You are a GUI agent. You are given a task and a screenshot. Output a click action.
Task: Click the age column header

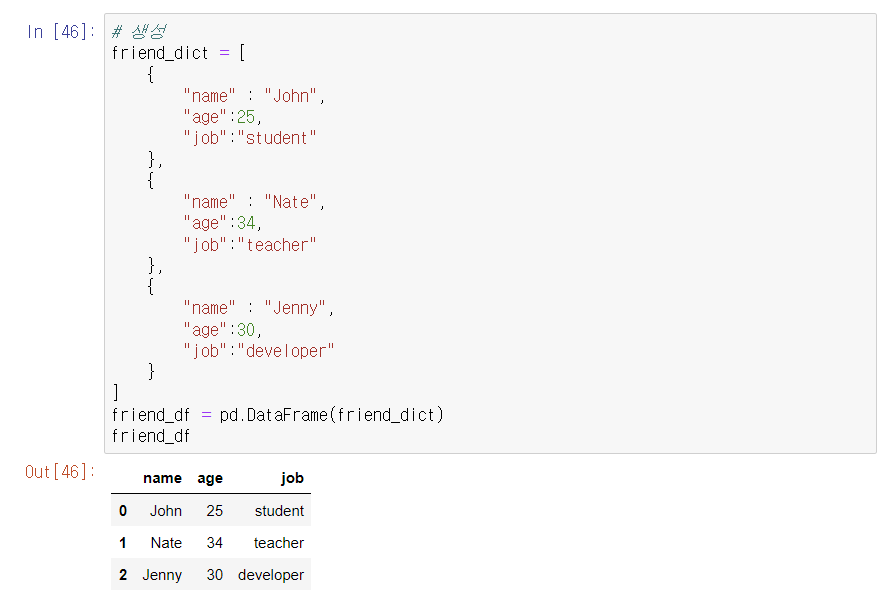(x=210, y=479)
